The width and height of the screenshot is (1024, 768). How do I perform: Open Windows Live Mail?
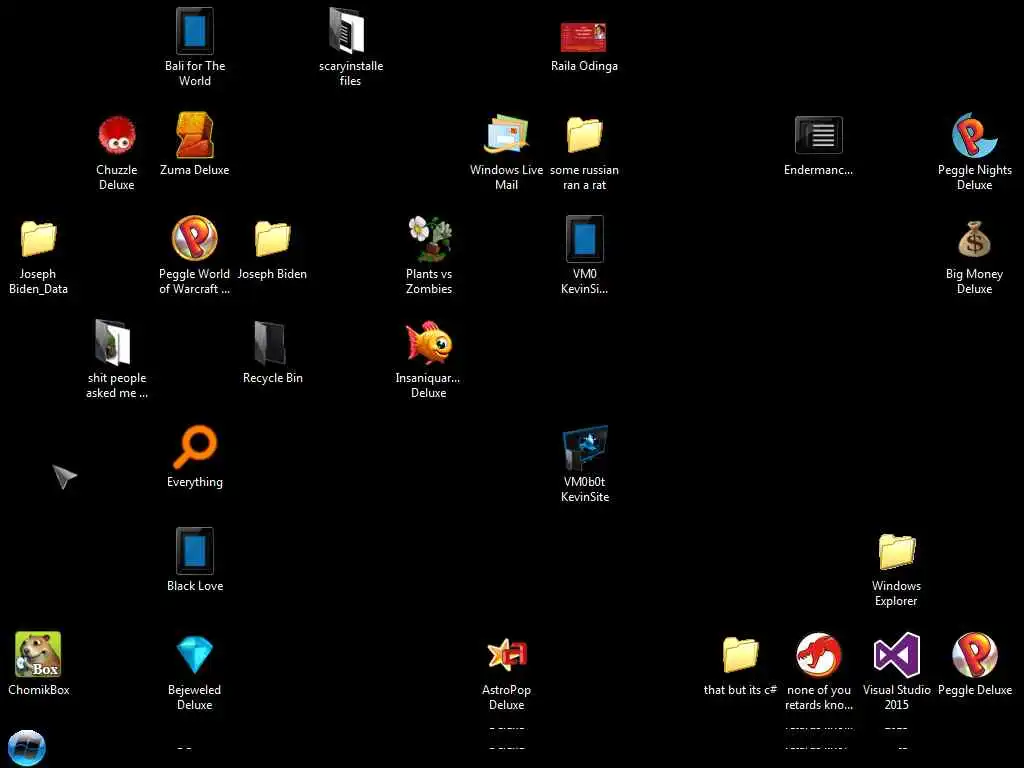507,134
